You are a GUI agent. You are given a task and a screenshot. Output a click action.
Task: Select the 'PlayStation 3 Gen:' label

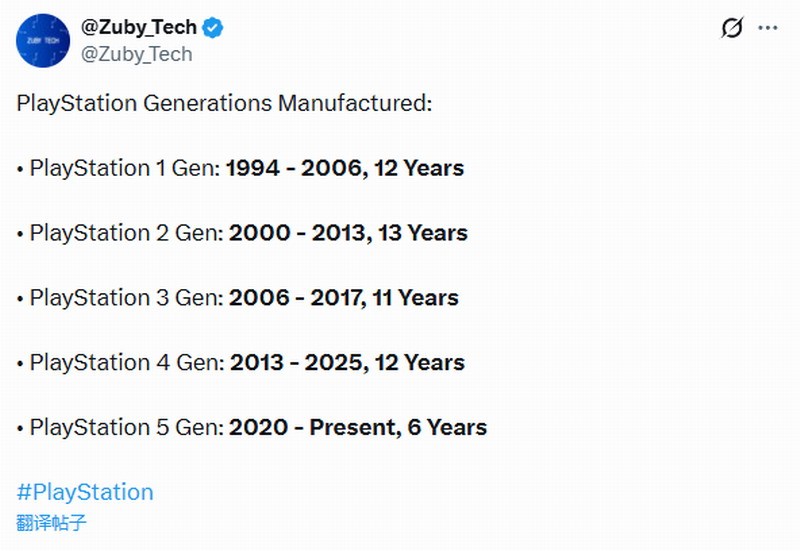point(126,298)
